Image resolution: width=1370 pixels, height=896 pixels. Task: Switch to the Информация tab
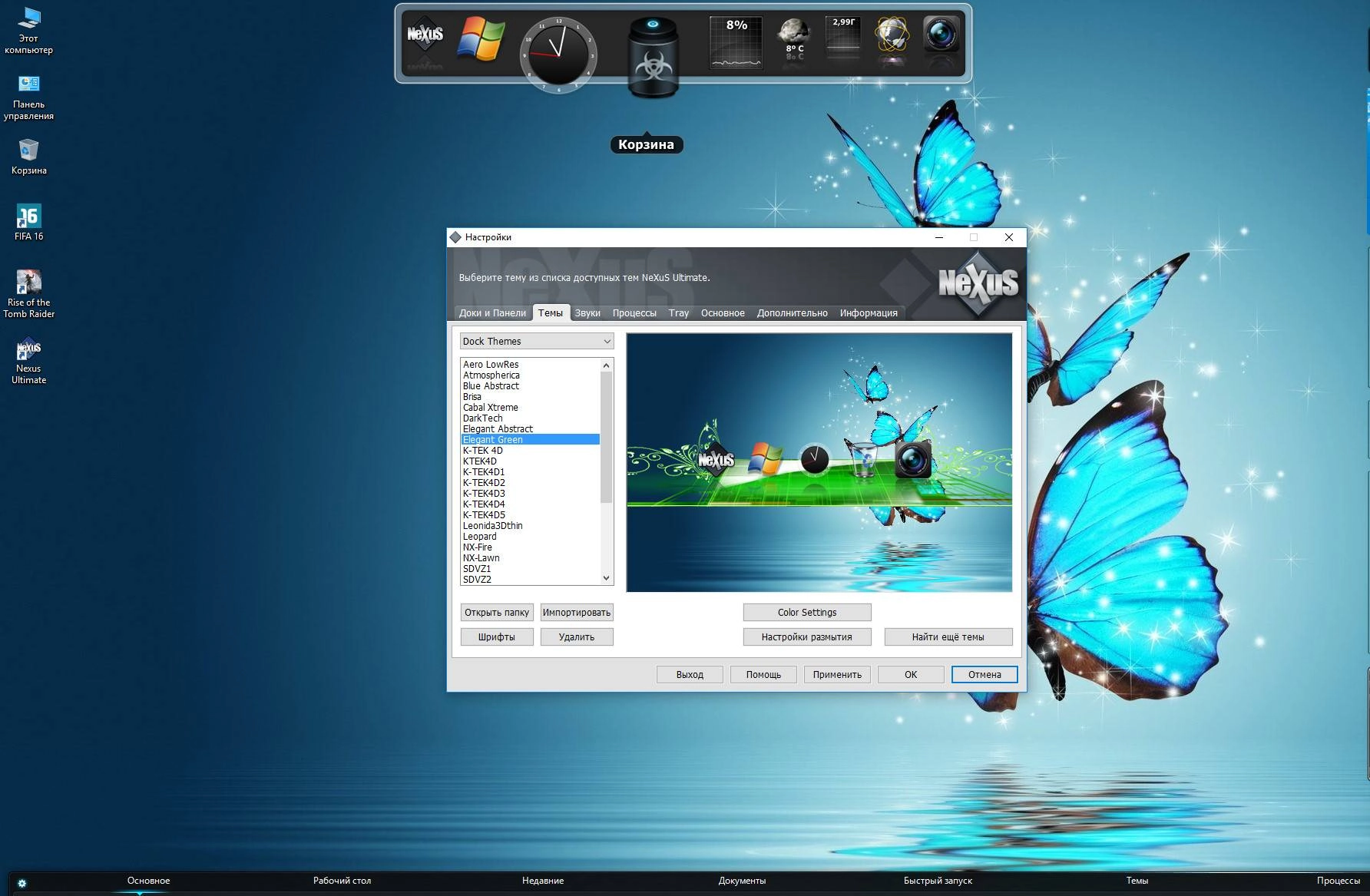click(x=869, y=312)
